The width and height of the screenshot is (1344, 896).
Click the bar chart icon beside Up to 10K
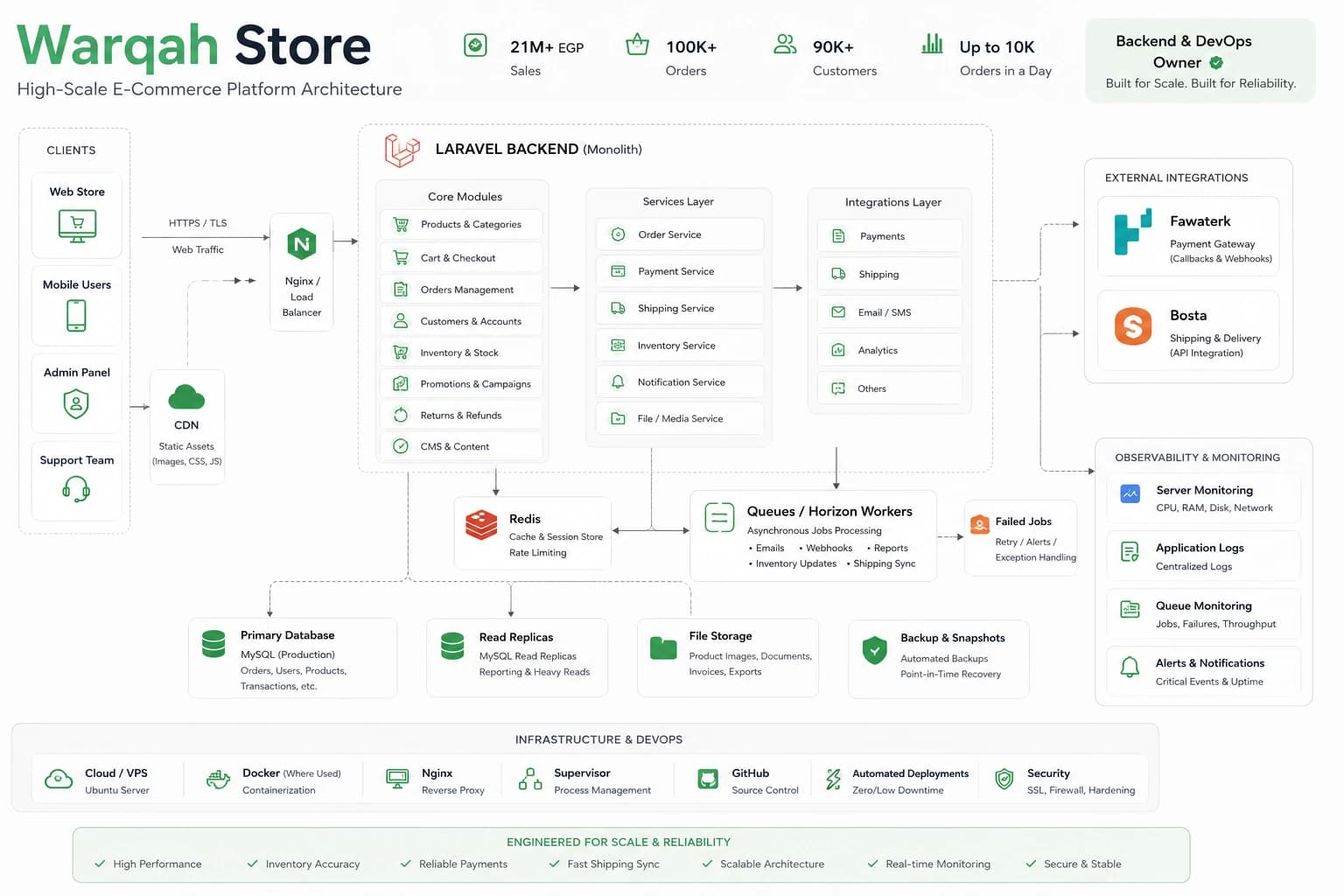pos(932,43)
